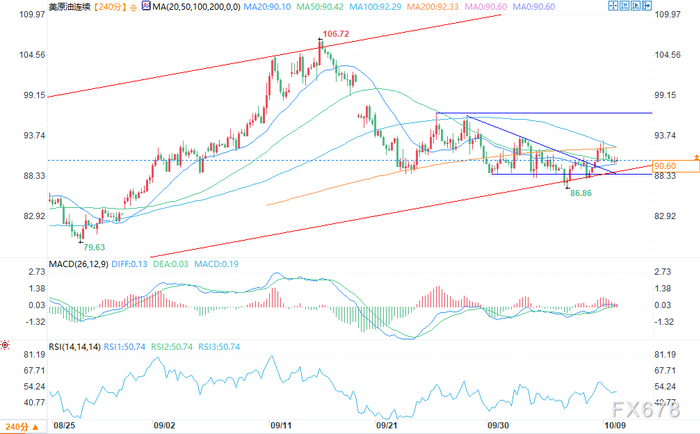This screenshot has width=700, height=434.
Task: Select the RSI(14,14,14) indicator label
Action: click(75, 346)
